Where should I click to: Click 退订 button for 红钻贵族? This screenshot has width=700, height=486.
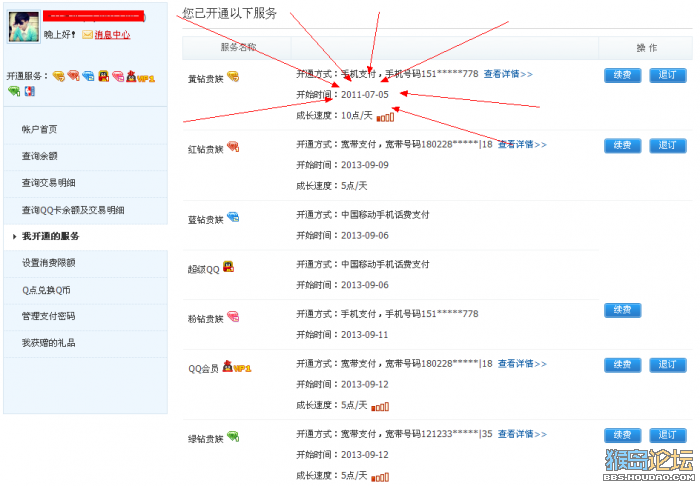(x=667, y=145)
